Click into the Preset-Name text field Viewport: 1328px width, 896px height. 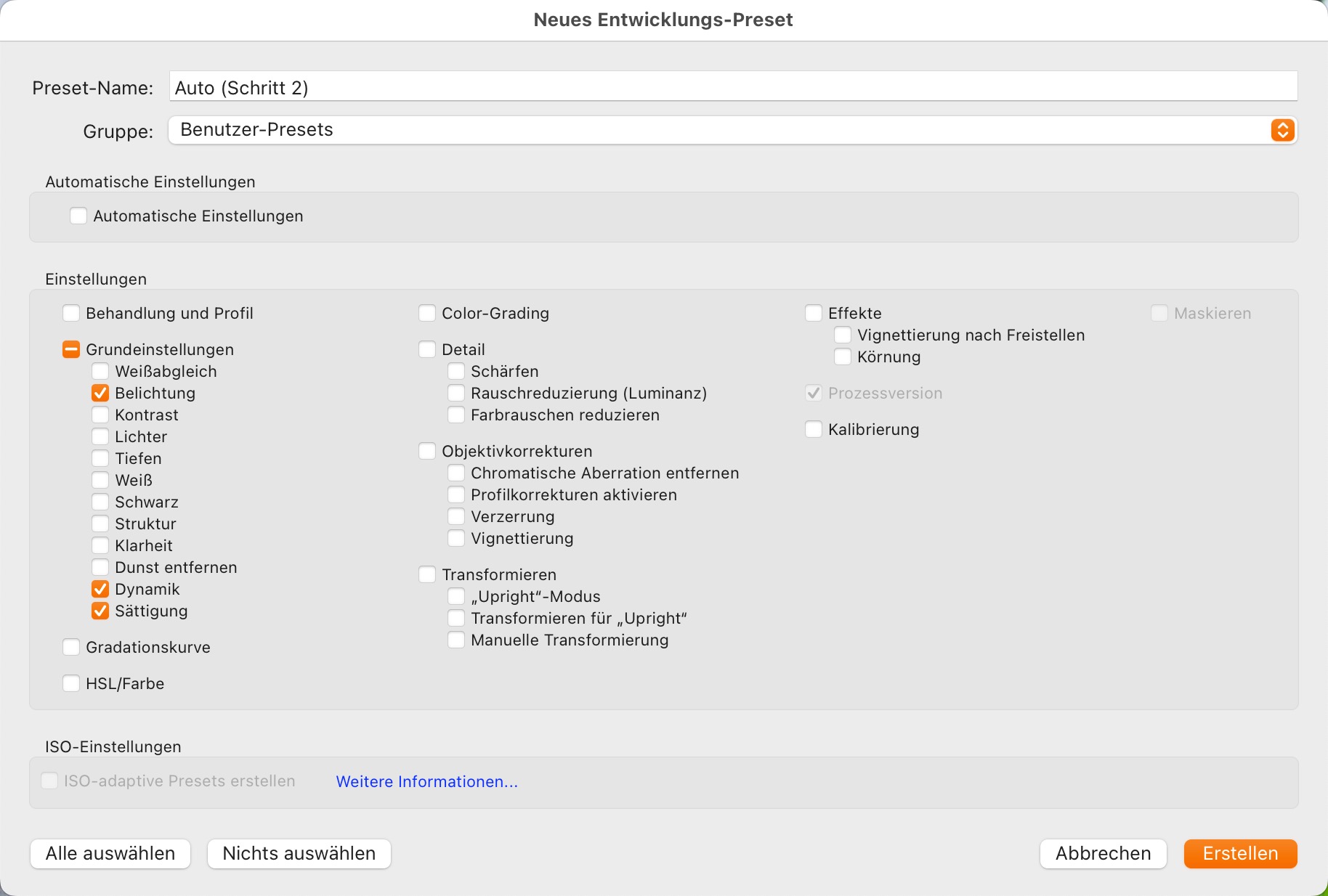pos(732,88)
